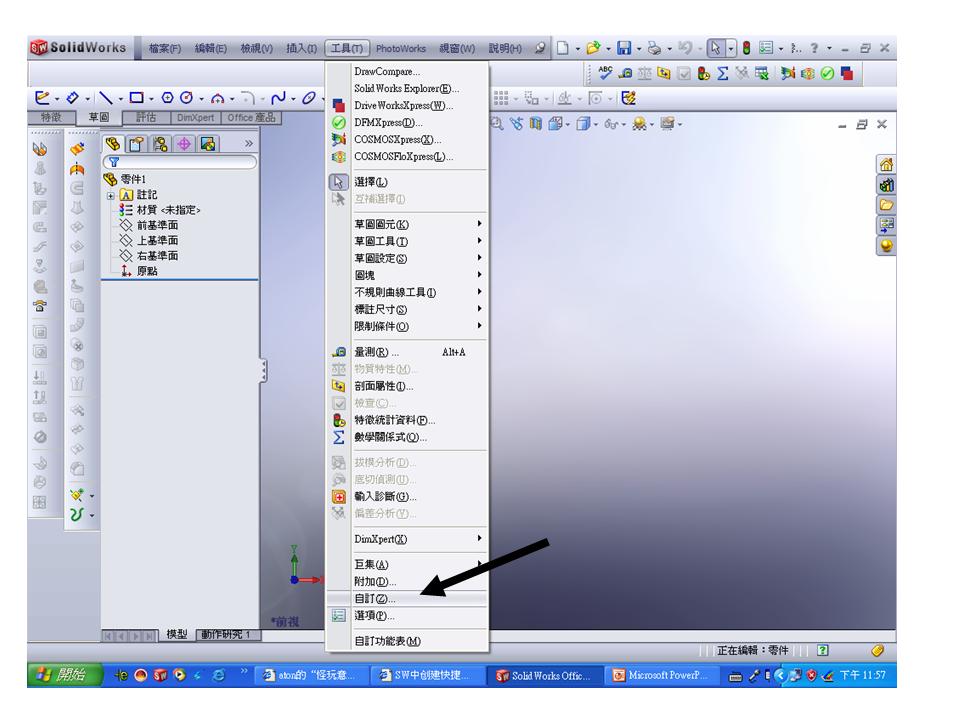Click the Sketch pencil tool icon
The width and height of the screenshot is (960, 720).
click(x=42, y=98)
